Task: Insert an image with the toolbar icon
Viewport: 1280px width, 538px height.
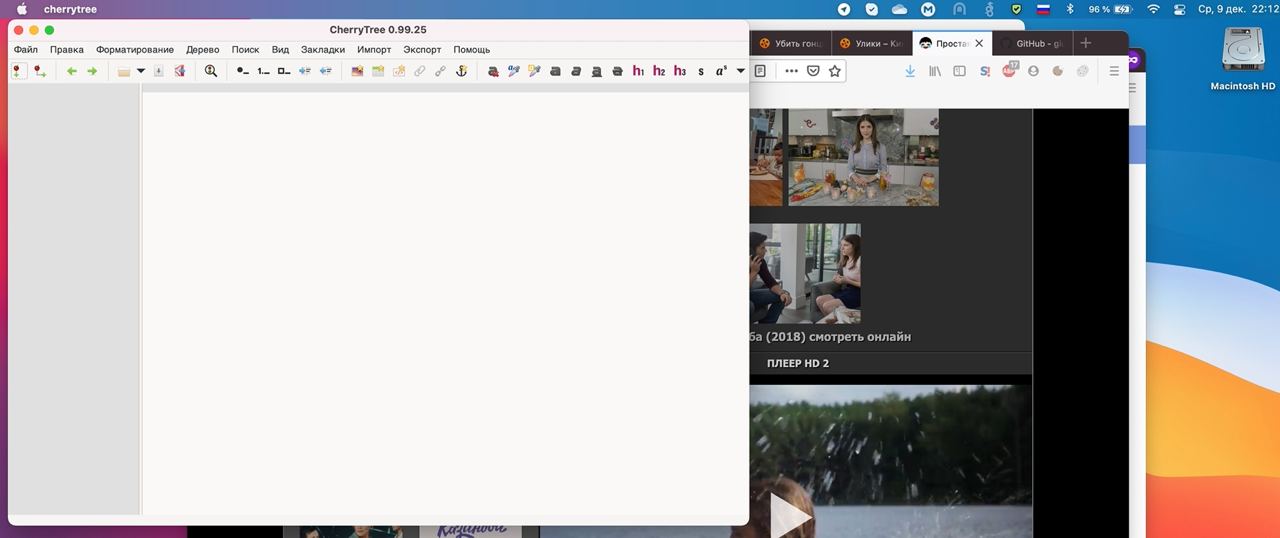Action: click(x=357, y=71)
